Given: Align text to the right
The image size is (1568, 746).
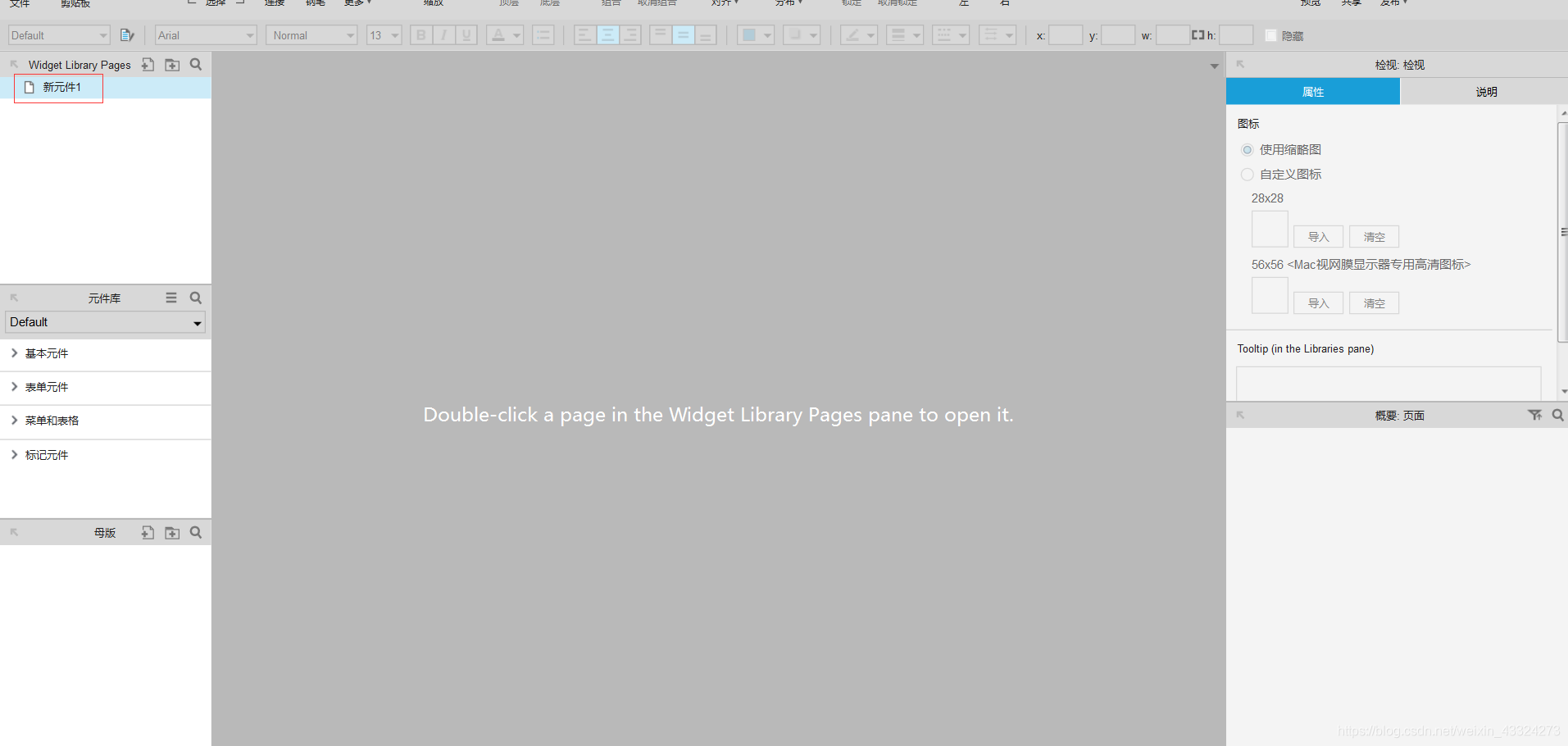Looking at the screenshot, I should tap(629, 35).
